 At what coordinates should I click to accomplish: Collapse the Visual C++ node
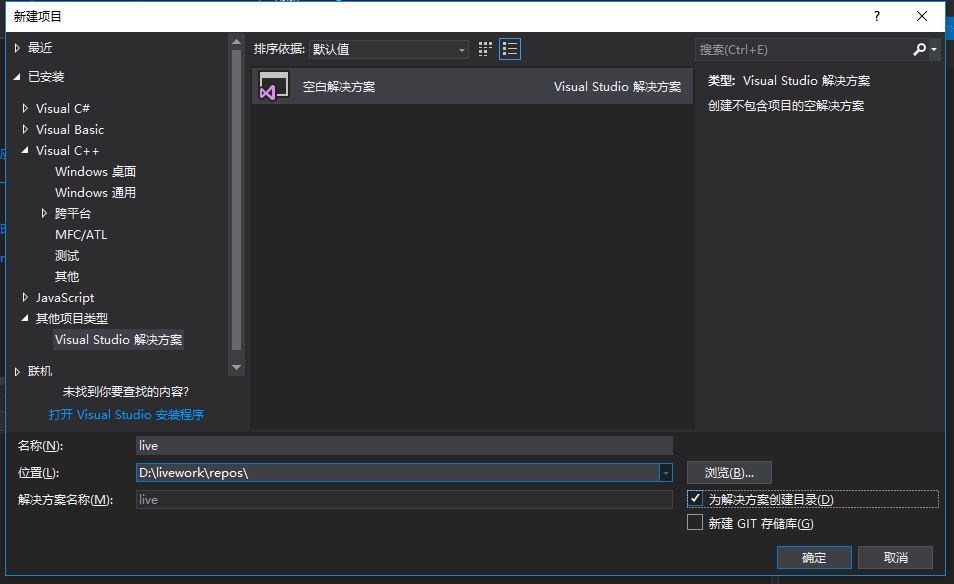tap(25, 150)
